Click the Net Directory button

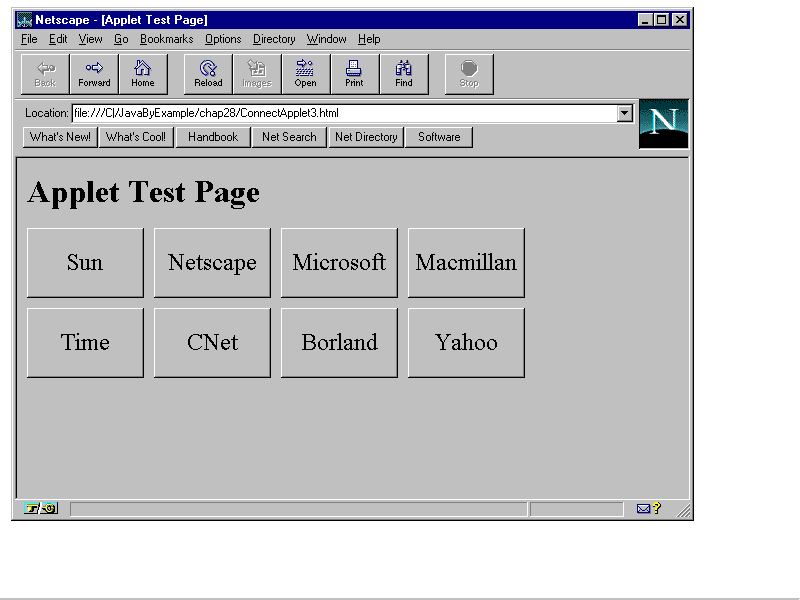366,137
